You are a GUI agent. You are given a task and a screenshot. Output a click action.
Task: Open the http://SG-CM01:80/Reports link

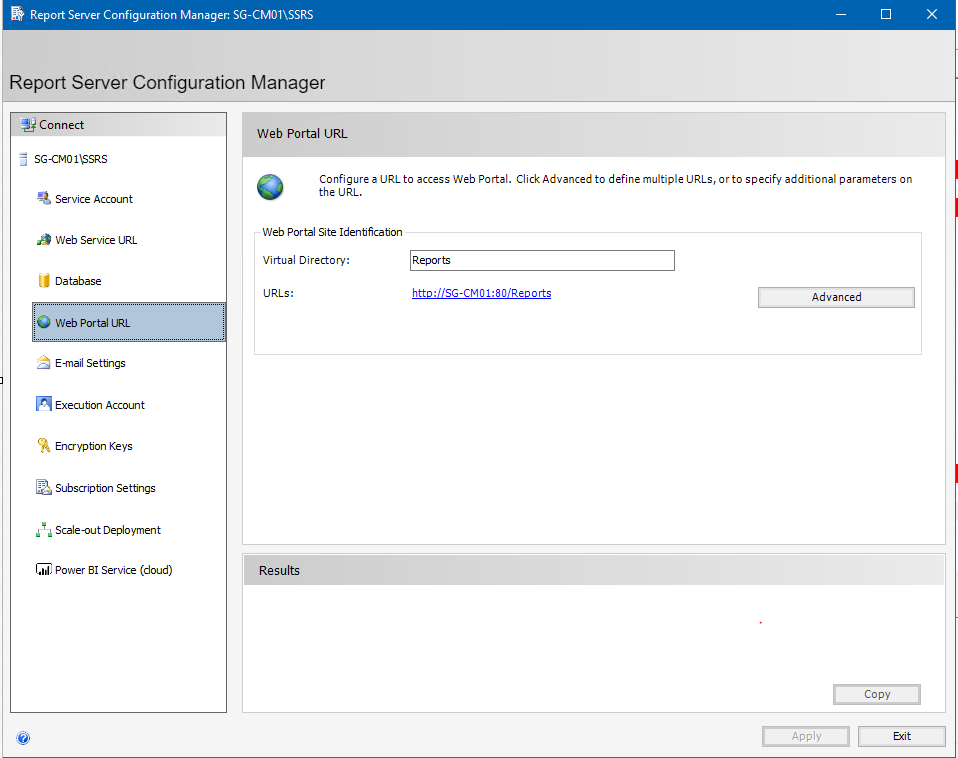click(481, 293)
